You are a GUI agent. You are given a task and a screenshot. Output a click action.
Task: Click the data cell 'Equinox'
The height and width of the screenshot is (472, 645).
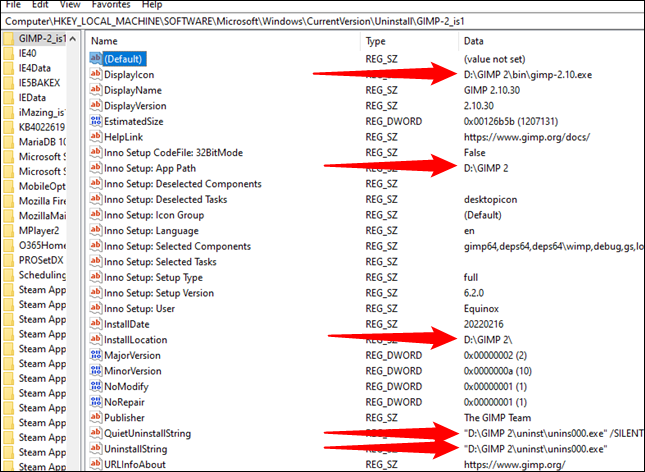(x=481, y=309)
